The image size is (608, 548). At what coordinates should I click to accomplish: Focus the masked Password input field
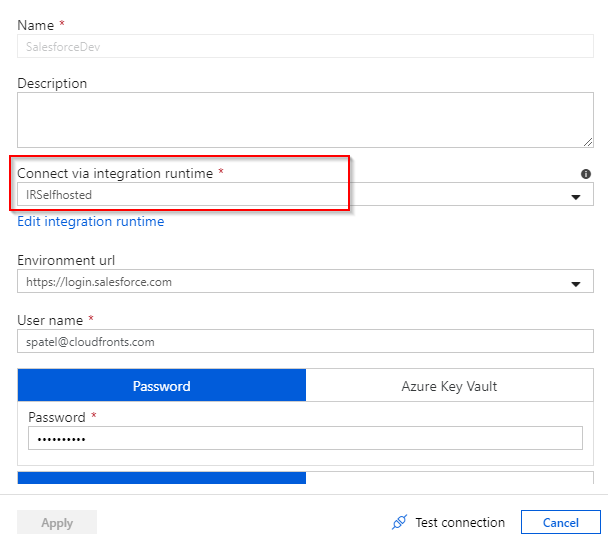305,439
